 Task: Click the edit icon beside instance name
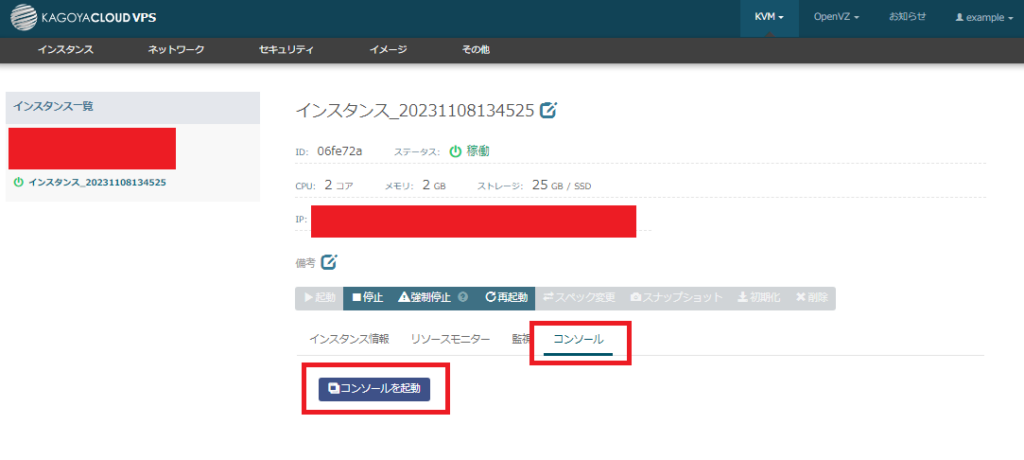click(548, 111)
